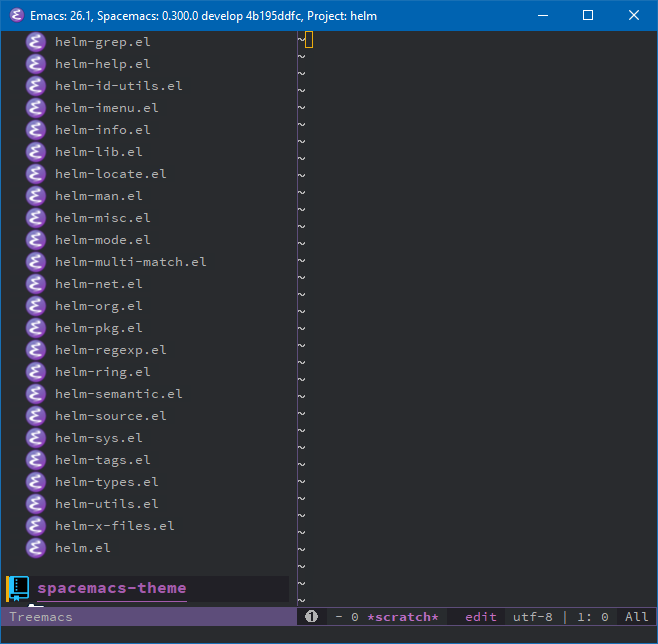Screen dimensions: 658x644
Task: Click the icon next to helm.el
Action: 36,548
